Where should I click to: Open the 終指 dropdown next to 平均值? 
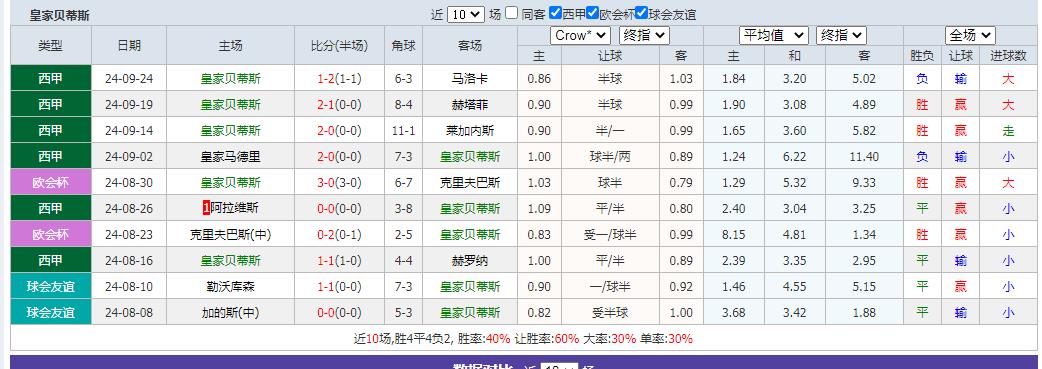point(841,35)
